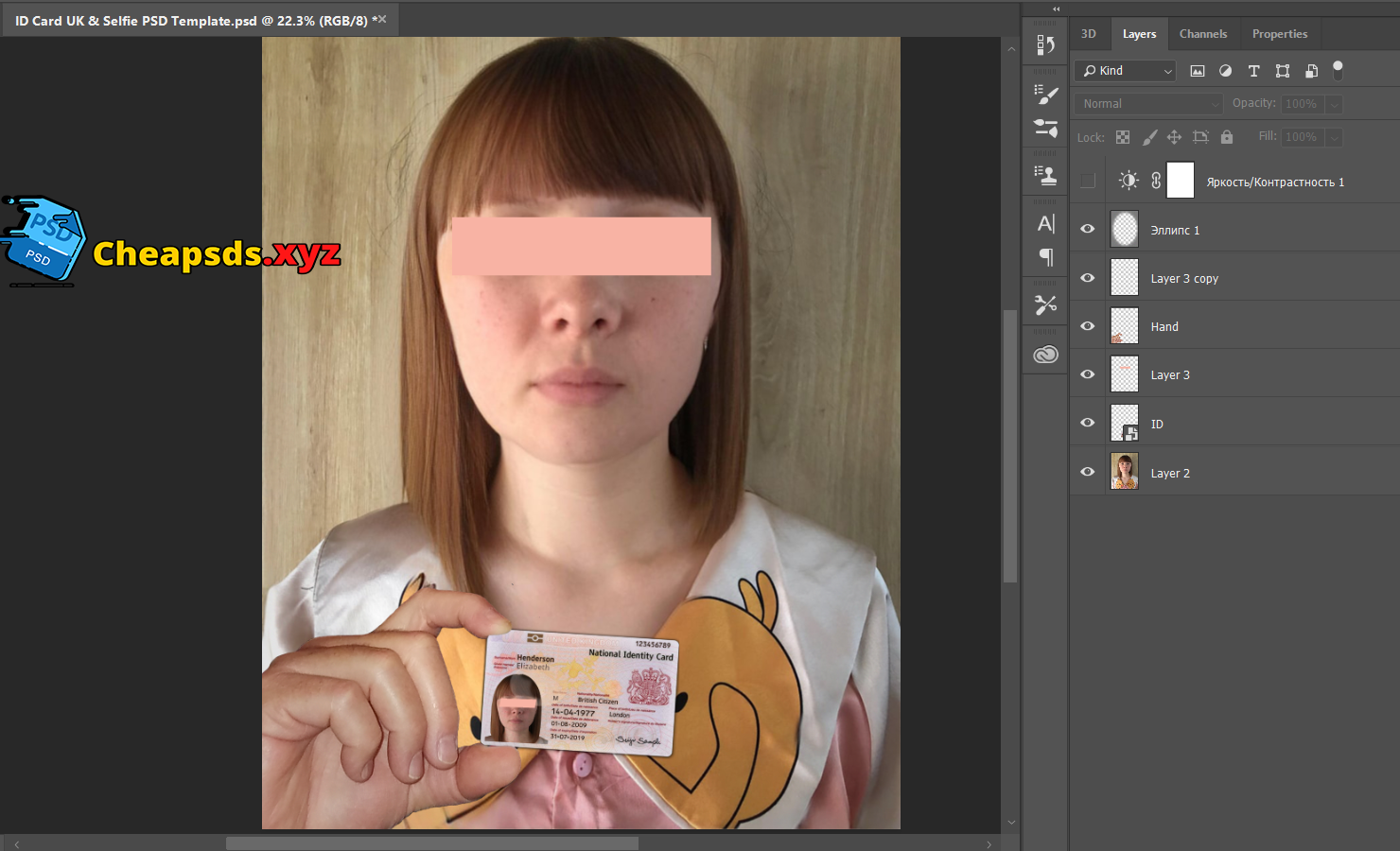
Task: Toggle visibility of the ID layer
Action: (x=1088, y=423)
